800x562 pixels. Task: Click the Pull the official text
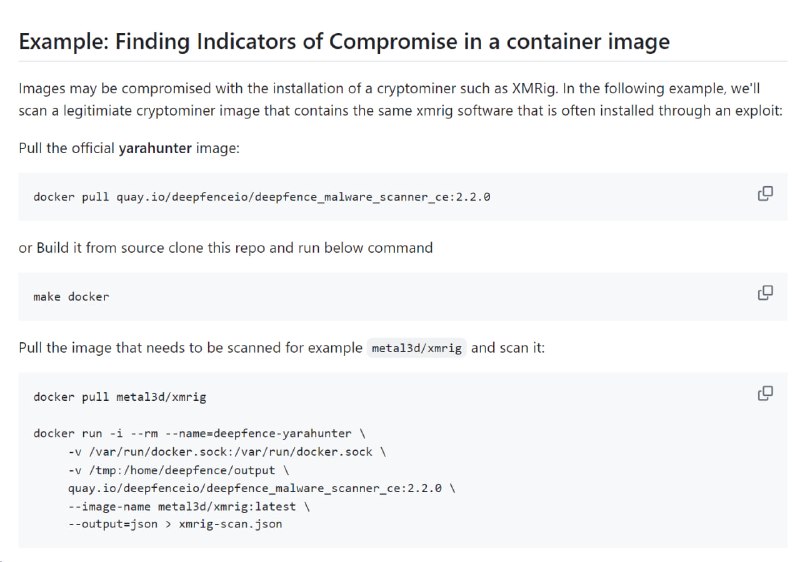coord(66,148)
